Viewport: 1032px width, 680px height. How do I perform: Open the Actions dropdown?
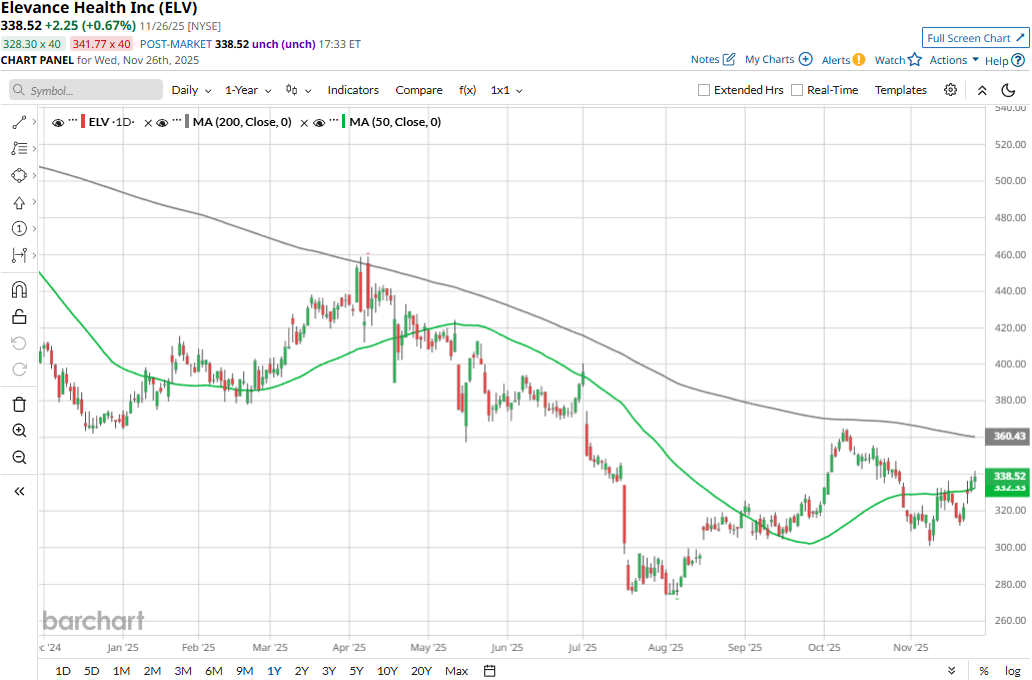coord(954,60)
